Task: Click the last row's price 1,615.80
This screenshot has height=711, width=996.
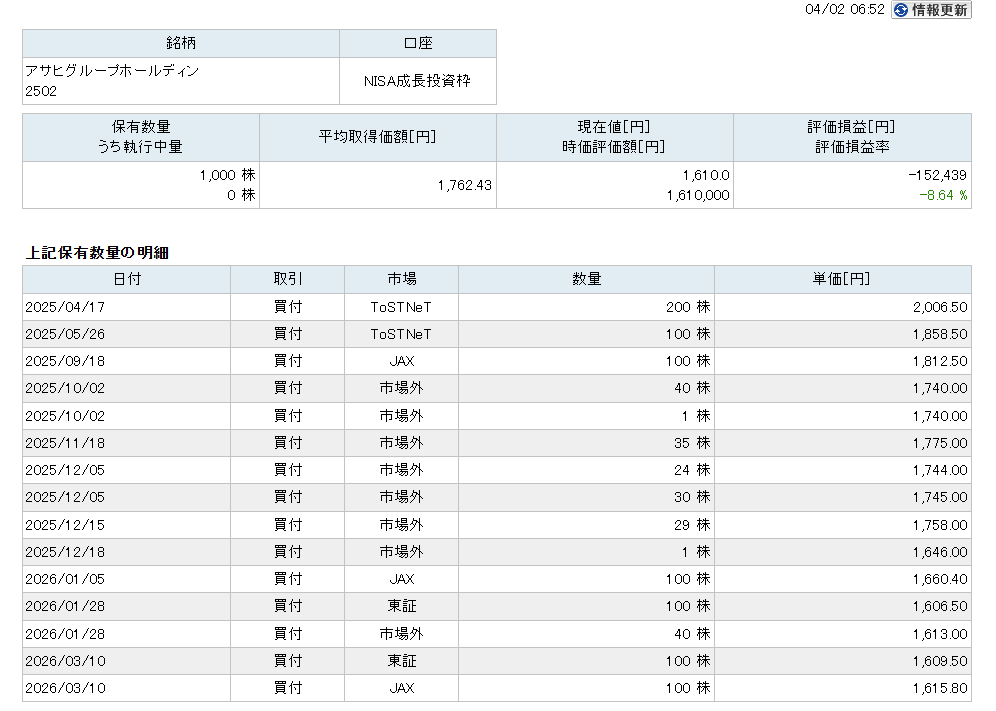Action: click(x=939, y=688)
